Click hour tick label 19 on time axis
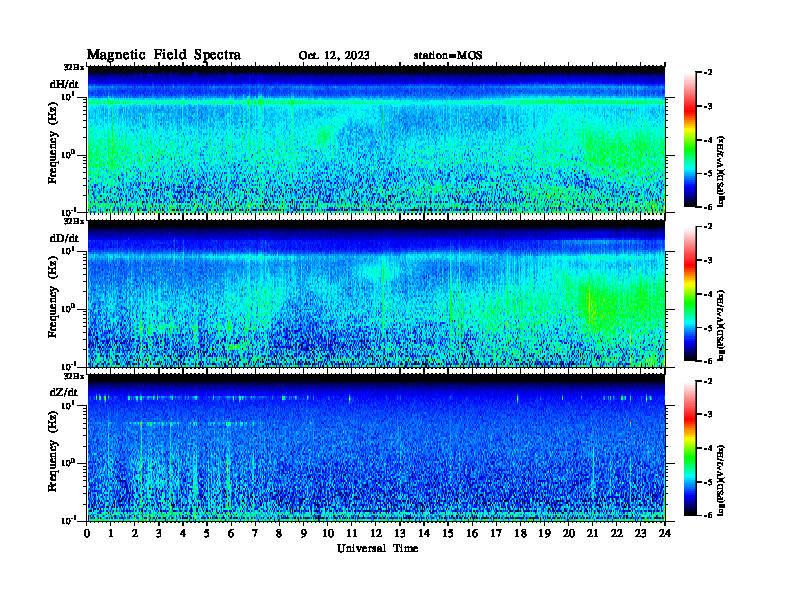This screenshot has height=612, width=792. 544,534
